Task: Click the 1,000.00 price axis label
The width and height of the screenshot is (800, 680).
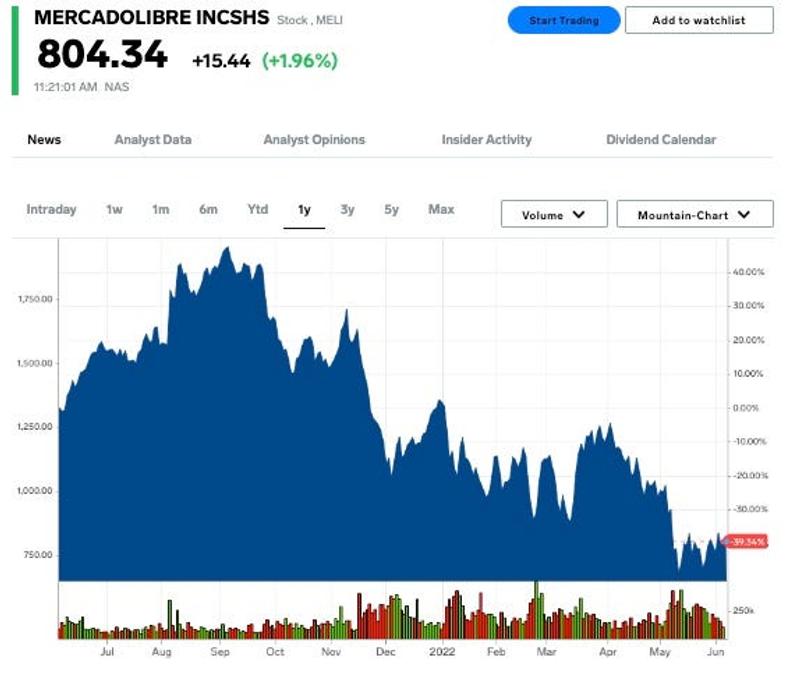Action: tap(35, 491)
